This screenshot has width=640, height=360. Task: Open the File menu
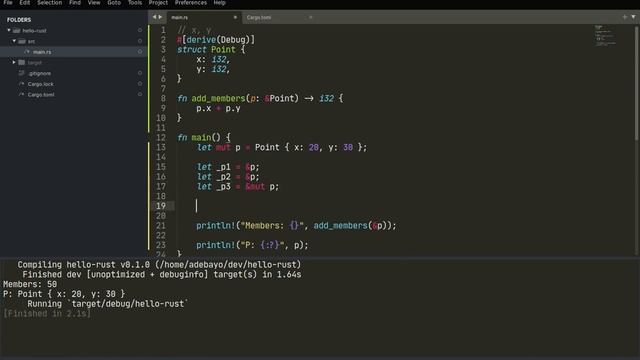[x=8, y=2]
